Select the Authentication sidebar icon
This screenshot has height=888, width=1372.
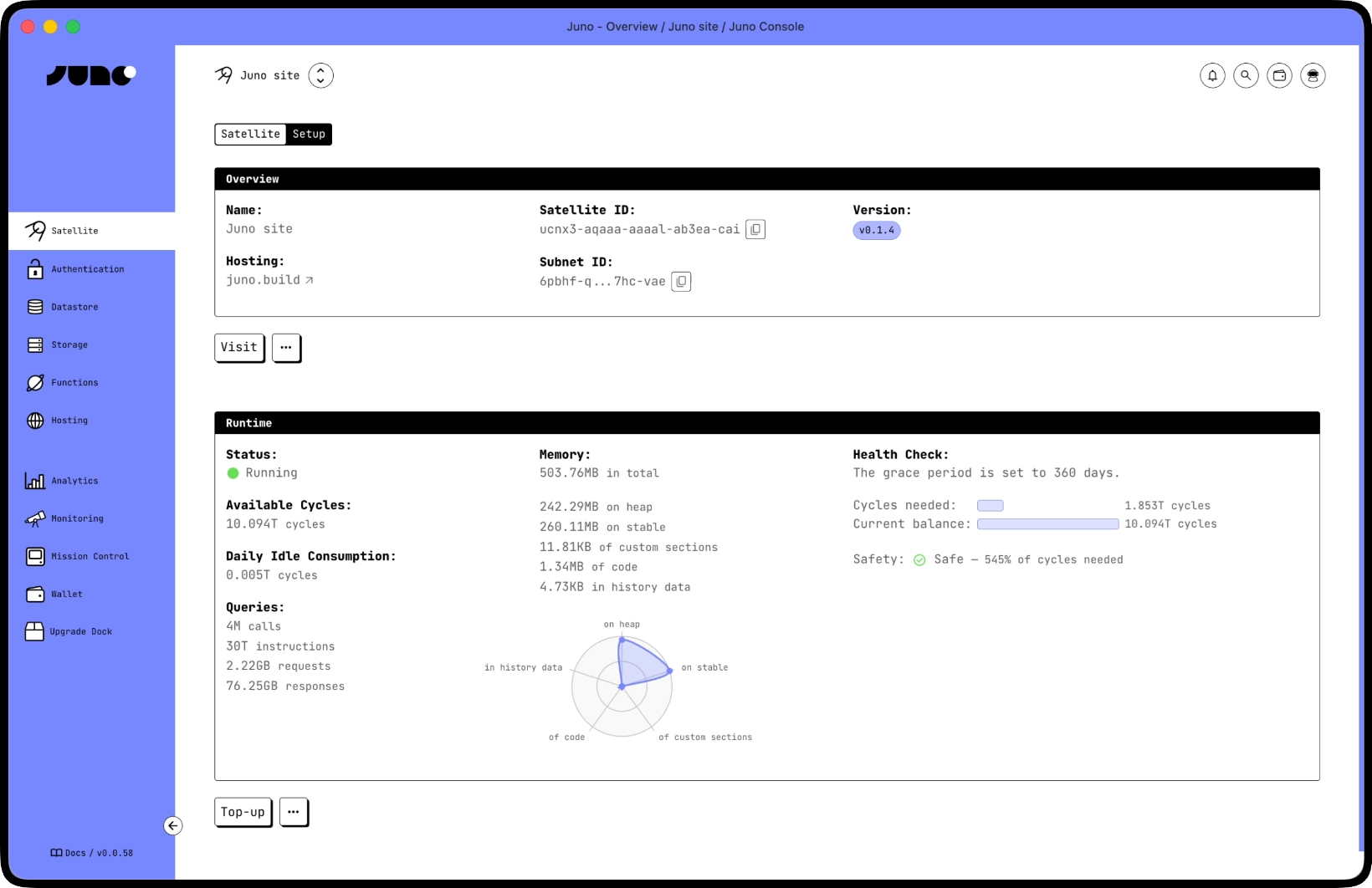point(35,268)
